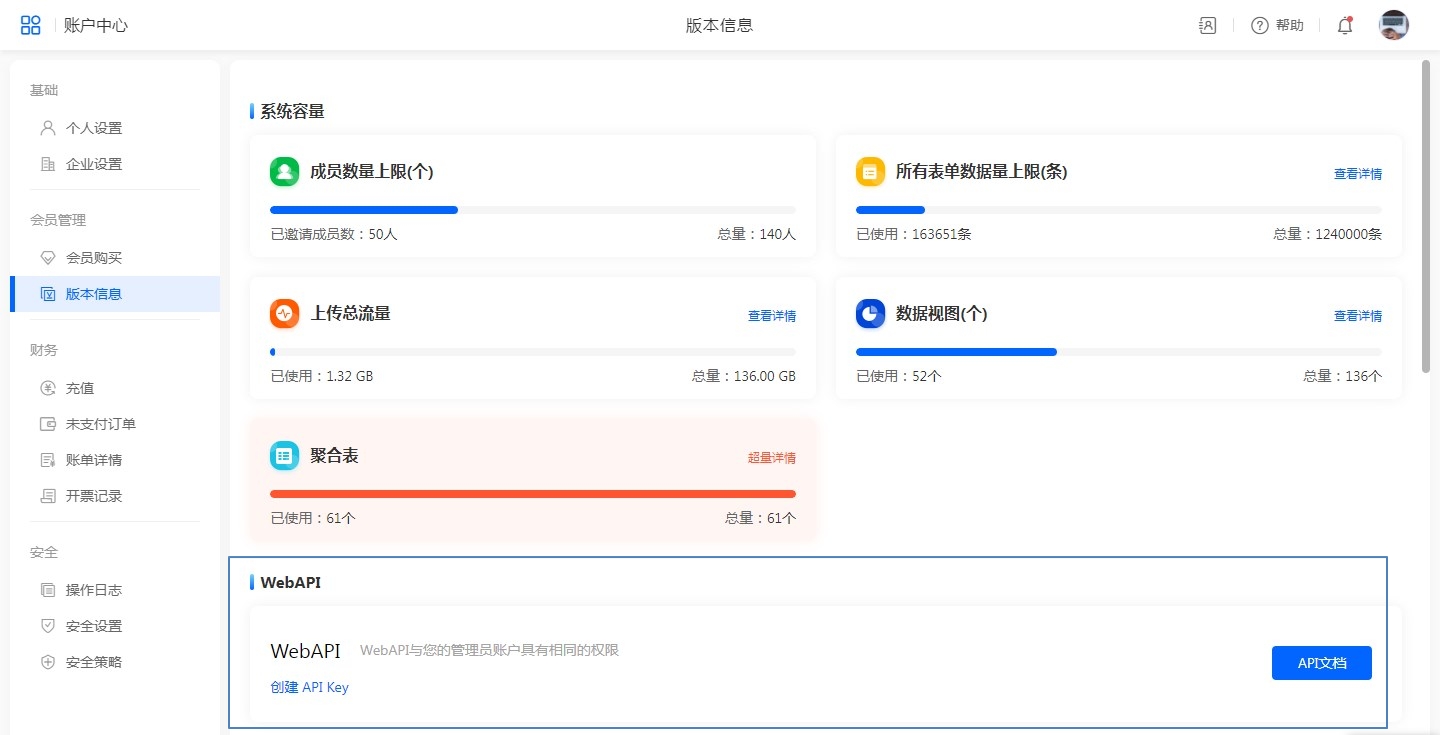The height and width of the screenshot is (735, 1440).
Task: Click the 创建 API Key link
Action: click(x=309, y=687)
